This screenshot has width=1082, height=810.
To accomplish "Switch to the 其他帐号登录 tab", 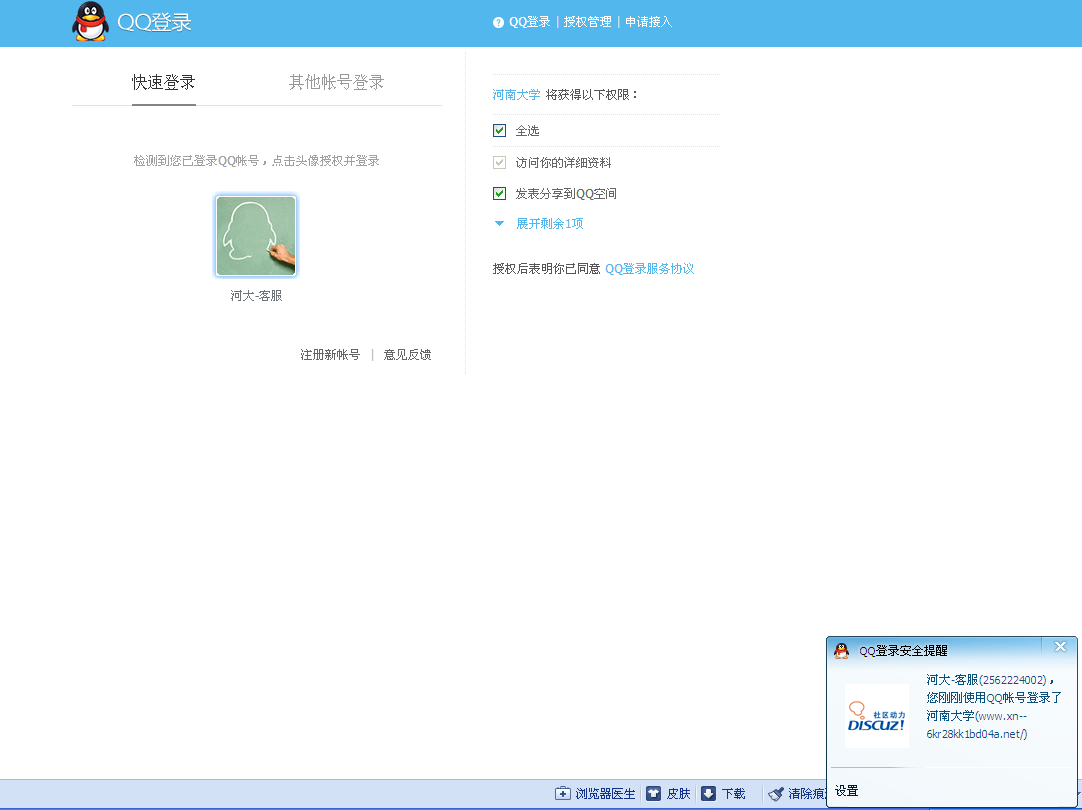I will (x=336, y=82).
